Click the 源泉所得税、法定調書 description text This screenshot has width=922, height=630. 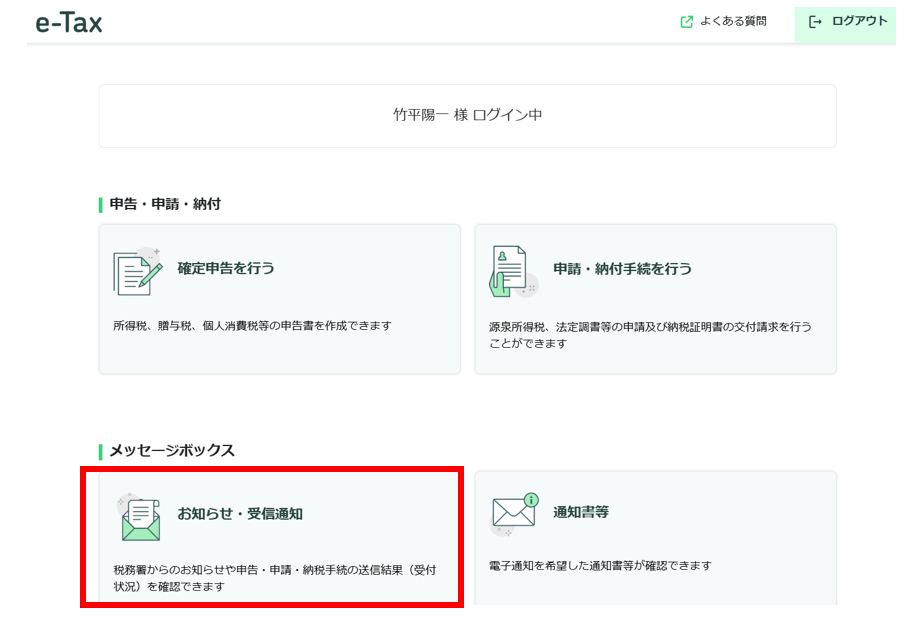(x=650, y=335)
